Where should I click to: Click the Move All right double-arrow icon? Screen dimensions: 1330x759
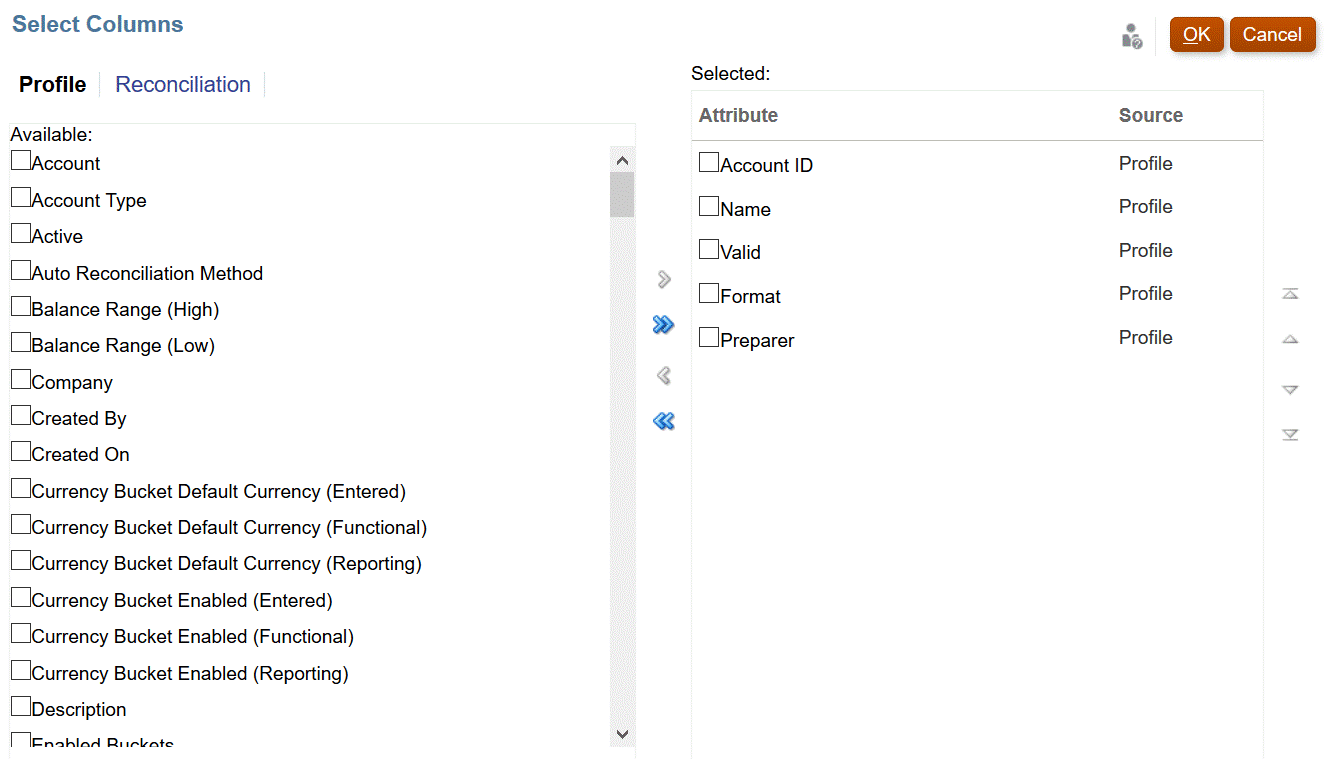point(663,324)
